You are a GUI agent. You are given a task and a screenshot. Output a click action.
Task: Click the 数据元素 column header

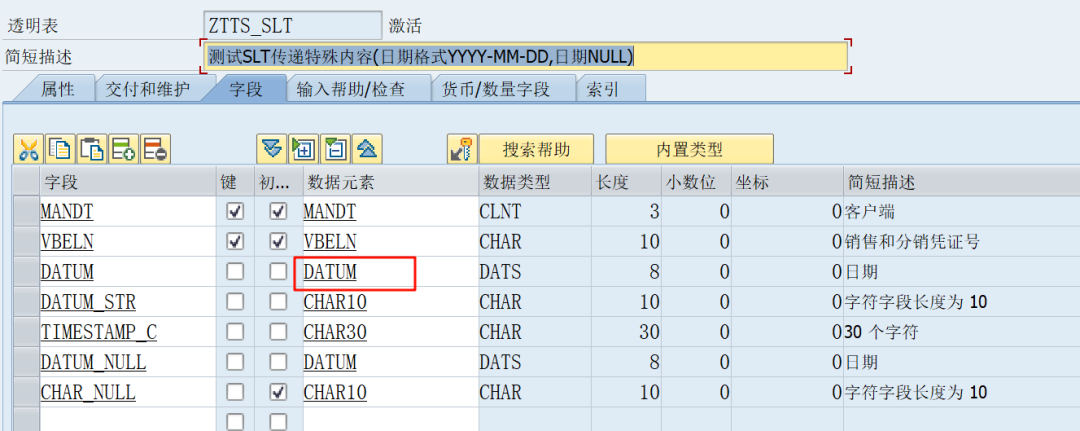pyautogui.click(x=391, y=182)
